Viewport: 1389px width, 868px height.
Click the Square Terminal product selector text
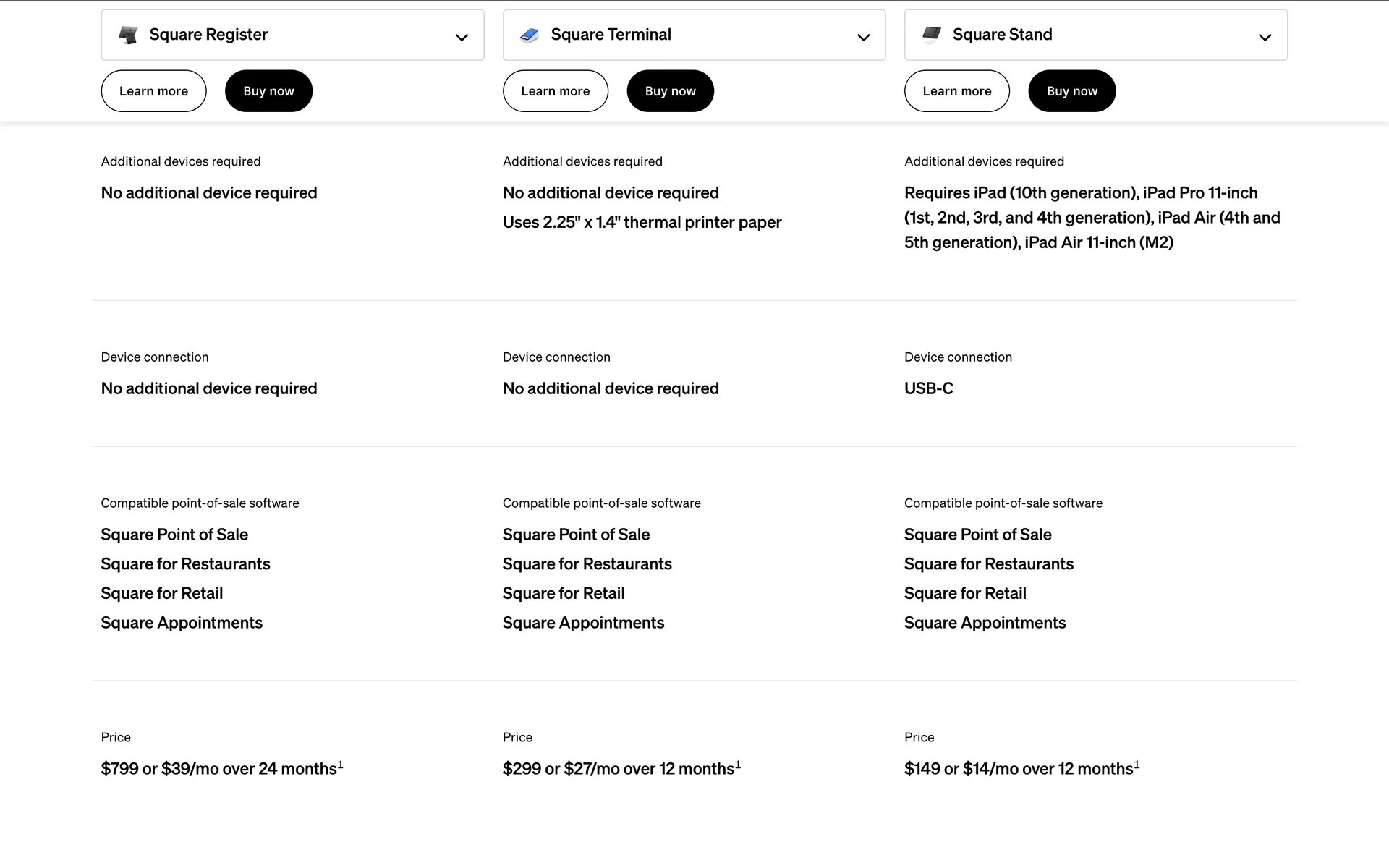[611, 35]
